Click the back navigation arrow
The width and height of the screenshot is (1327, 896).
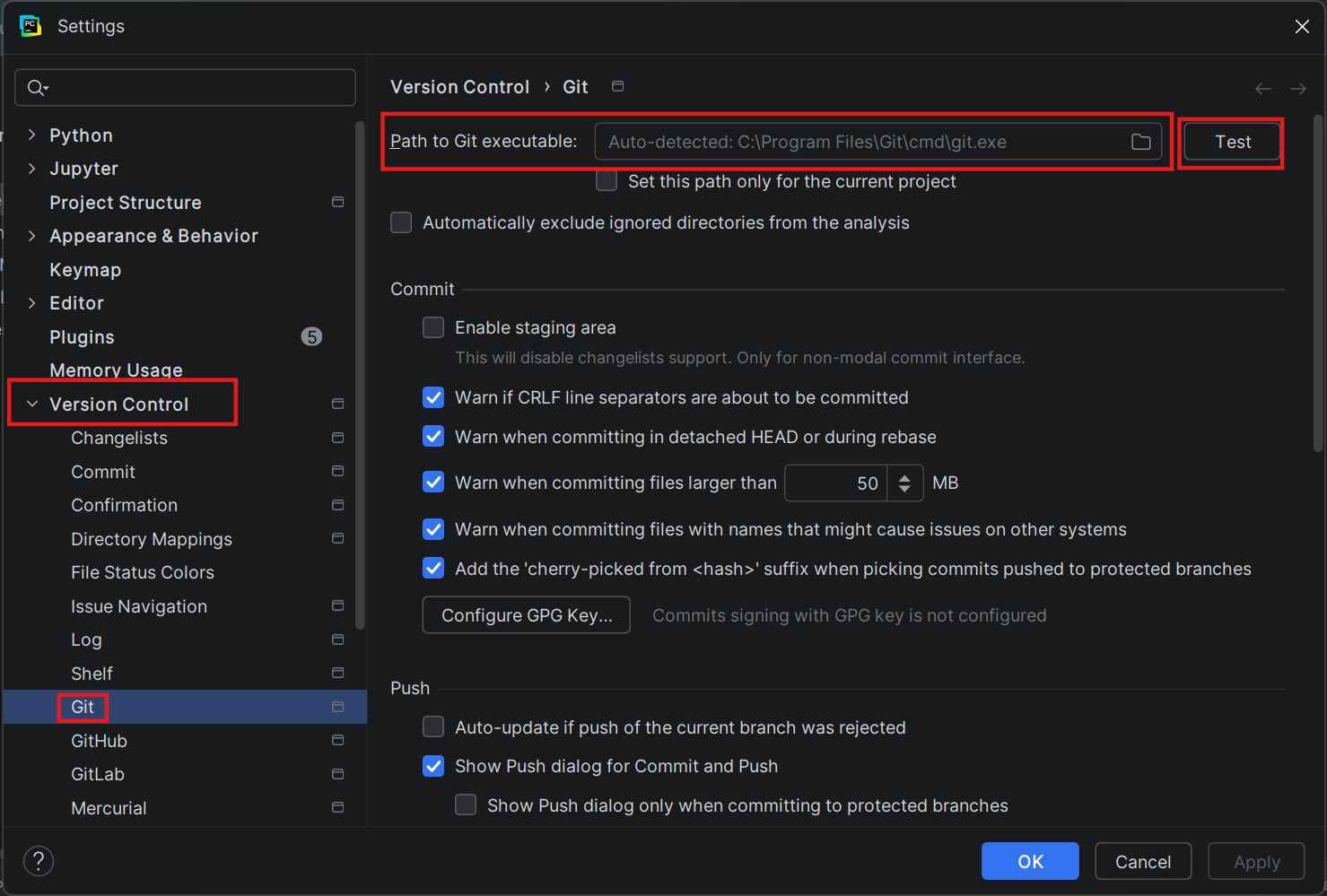click(x=1262, y=88)
